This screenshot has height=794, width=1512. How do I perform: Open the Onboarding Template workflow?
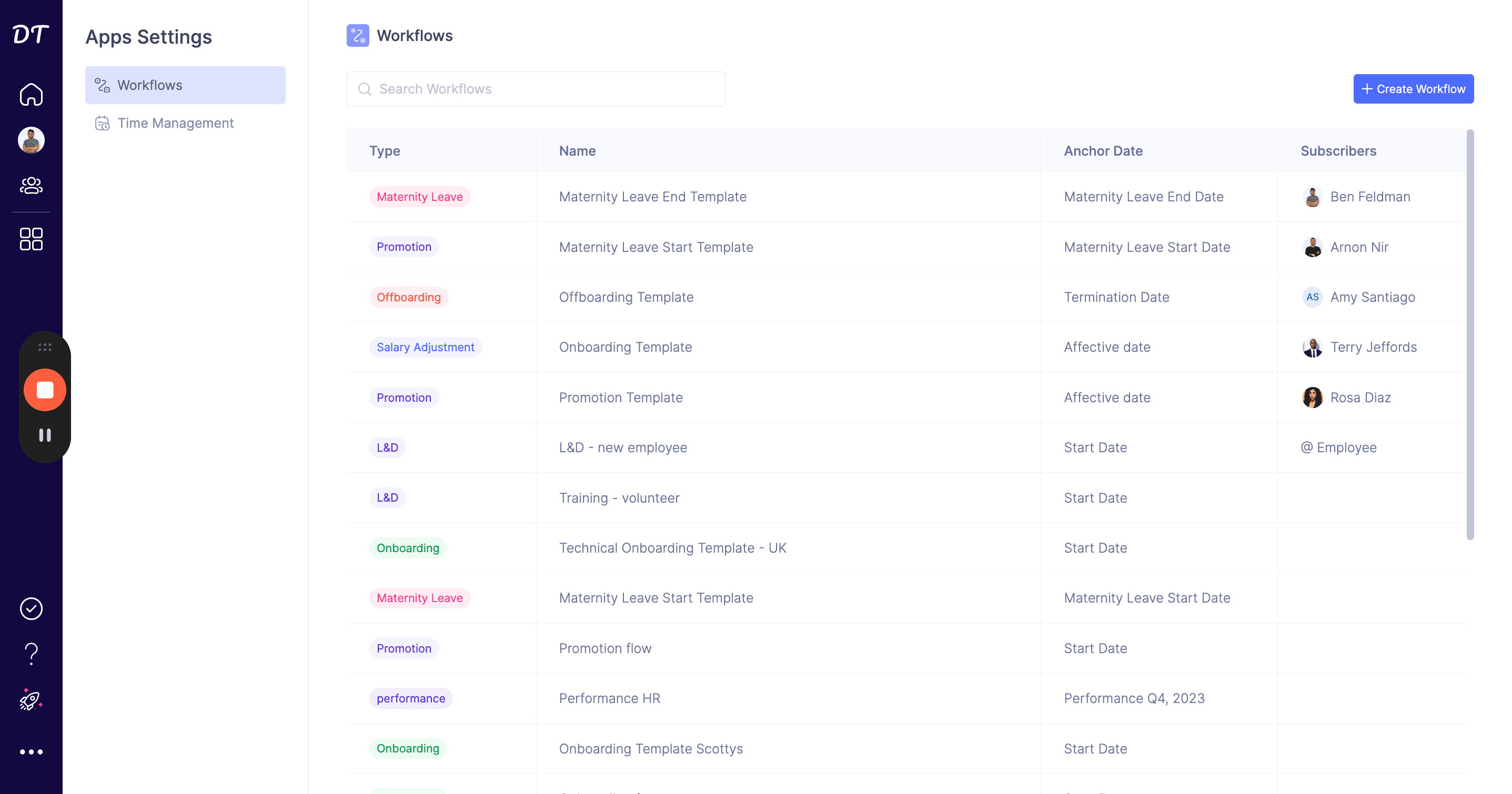(x=625, y=347)
